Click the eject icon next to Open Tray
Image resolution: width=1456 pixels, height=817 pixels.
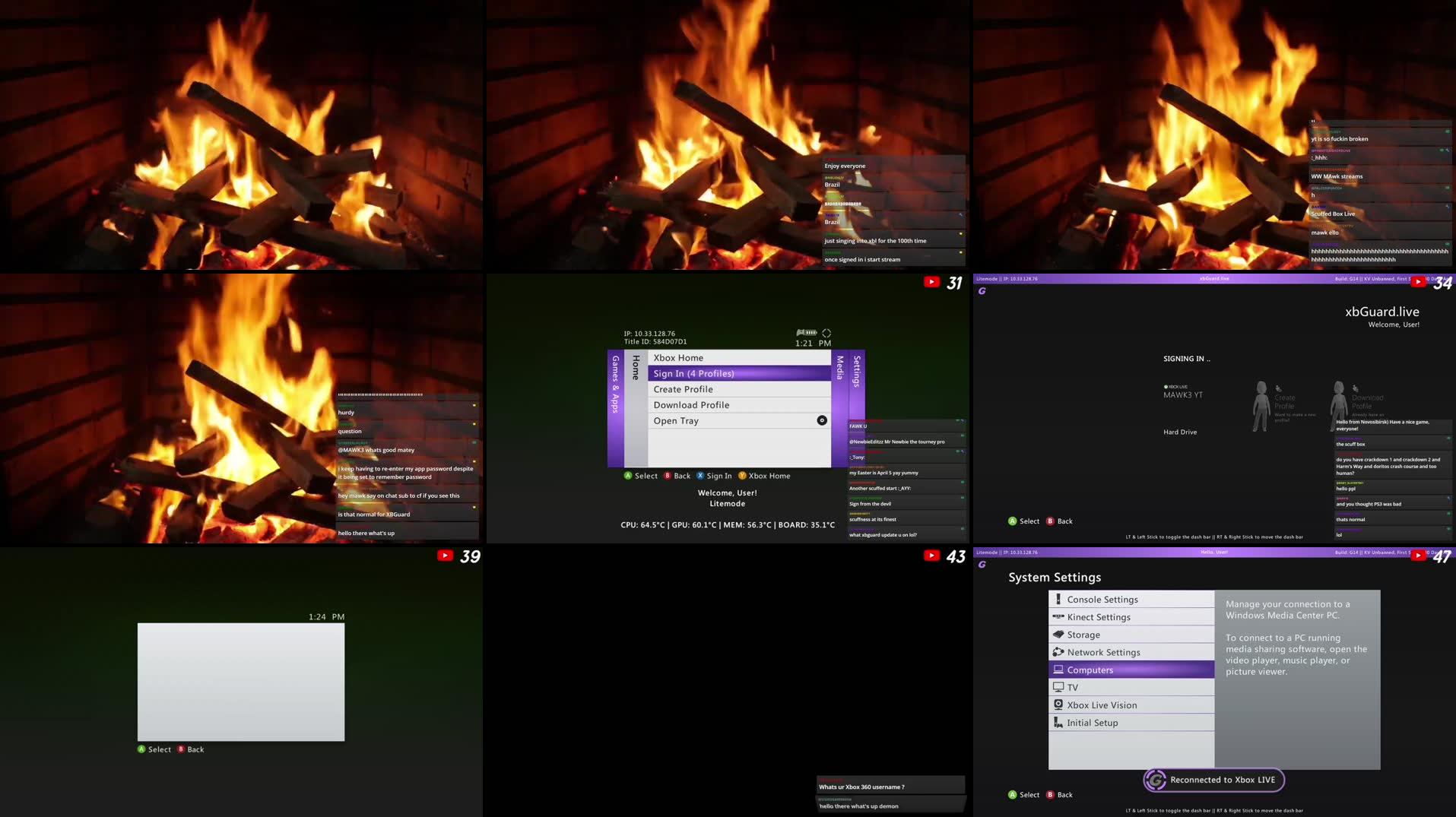pyautogui.click(x=821, y=420)
